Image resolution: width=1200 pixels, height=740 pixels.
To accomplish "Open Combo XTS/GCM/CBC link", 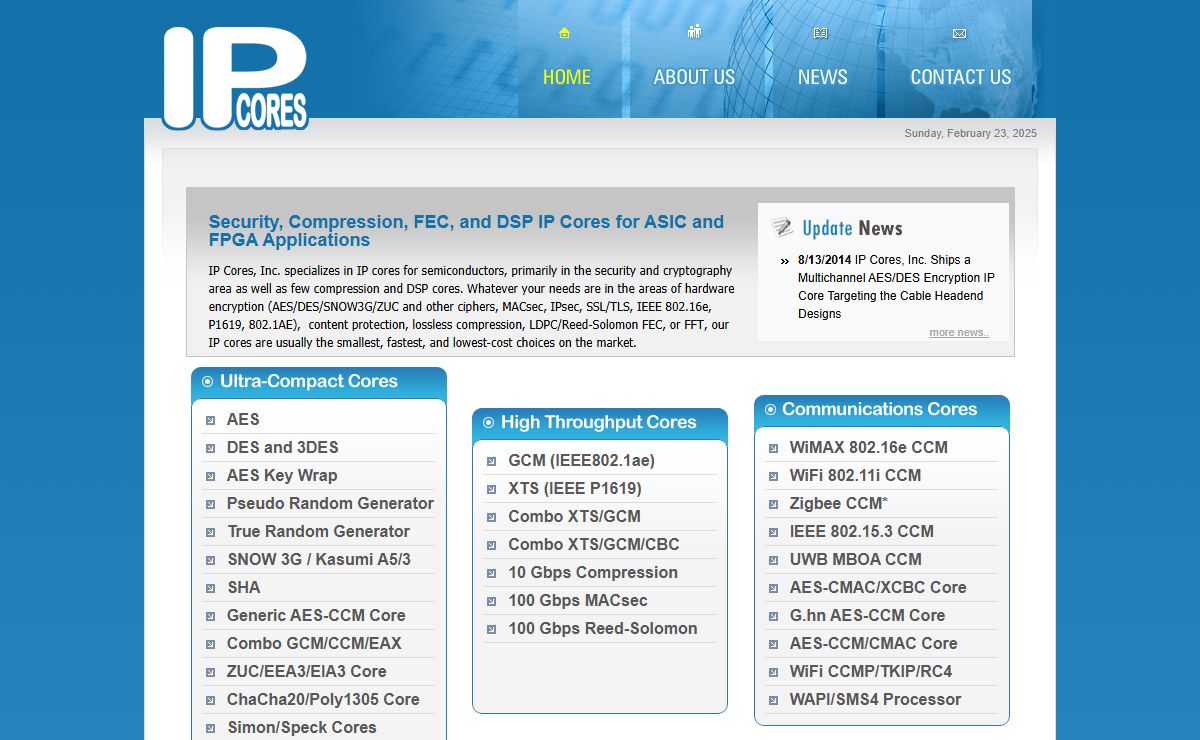I will pos(594,544).
